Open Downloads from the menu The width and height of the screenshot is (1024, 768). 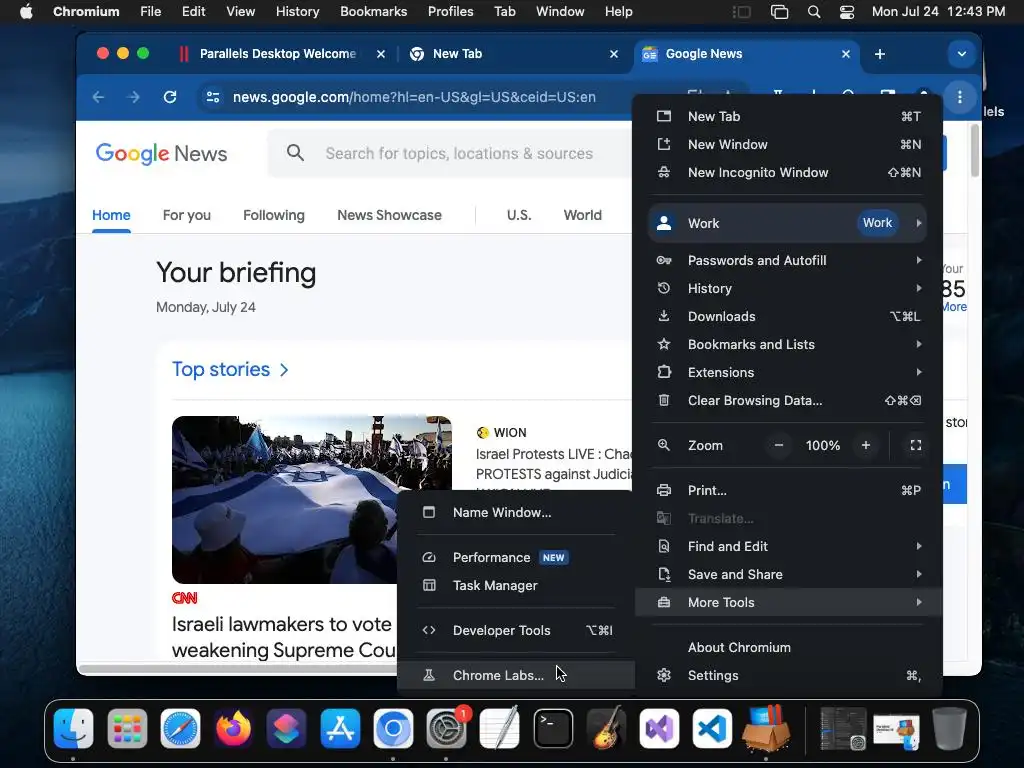790,317
